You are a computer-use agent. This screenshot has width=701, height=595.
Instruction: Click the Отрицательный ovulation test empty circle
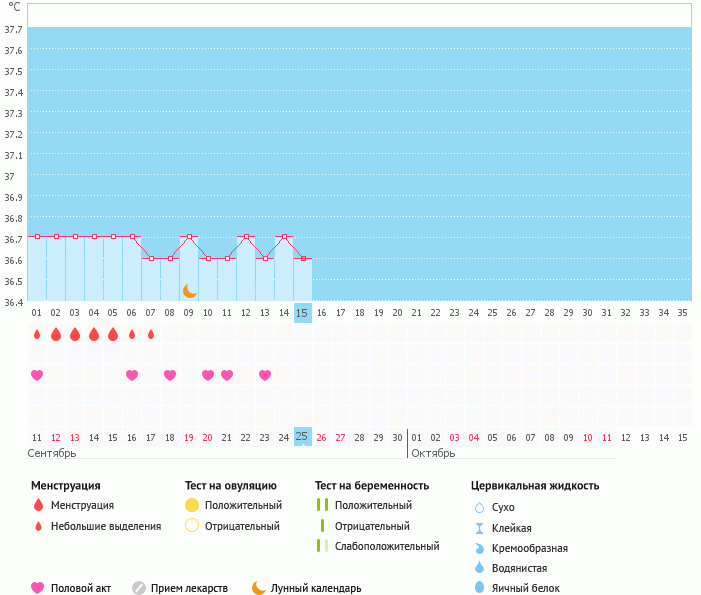193,526
